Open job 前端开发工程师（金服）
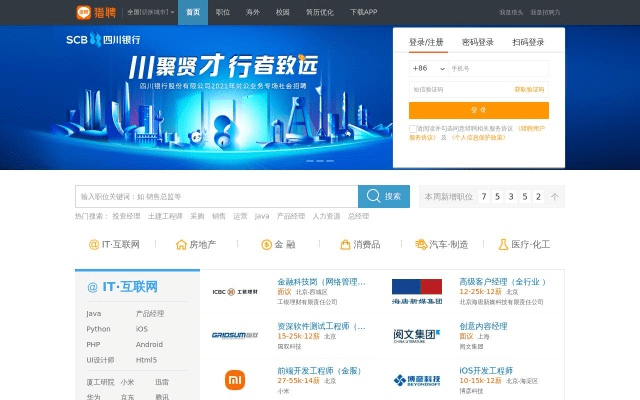This screenshot has height=400, width=640. tap(319, 371)
